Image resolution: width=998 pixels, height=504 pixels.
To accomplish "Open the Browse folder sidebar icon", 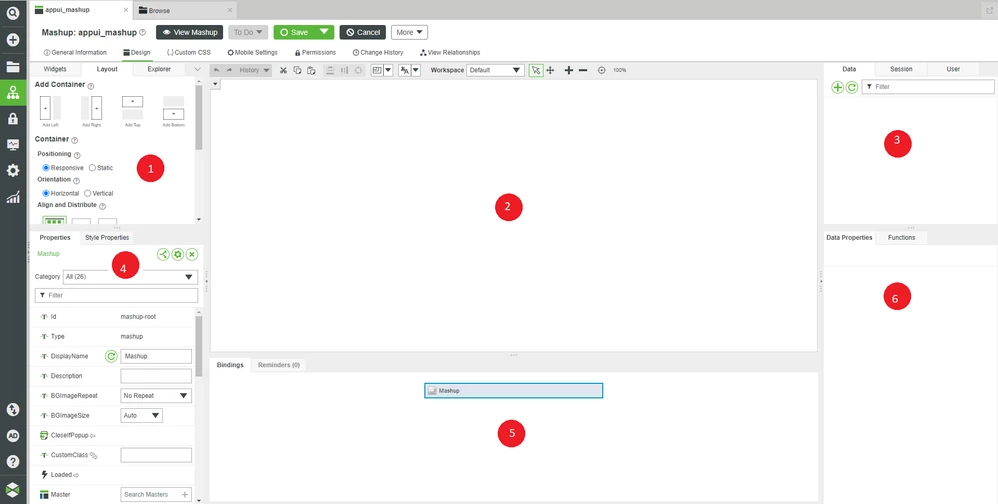I will click(13, 67).
